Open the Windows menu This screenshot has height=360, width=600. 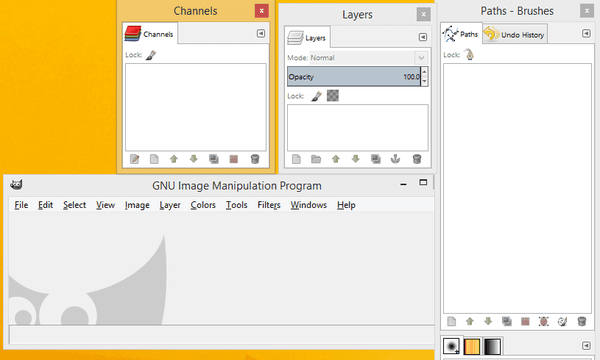[308, 205]
